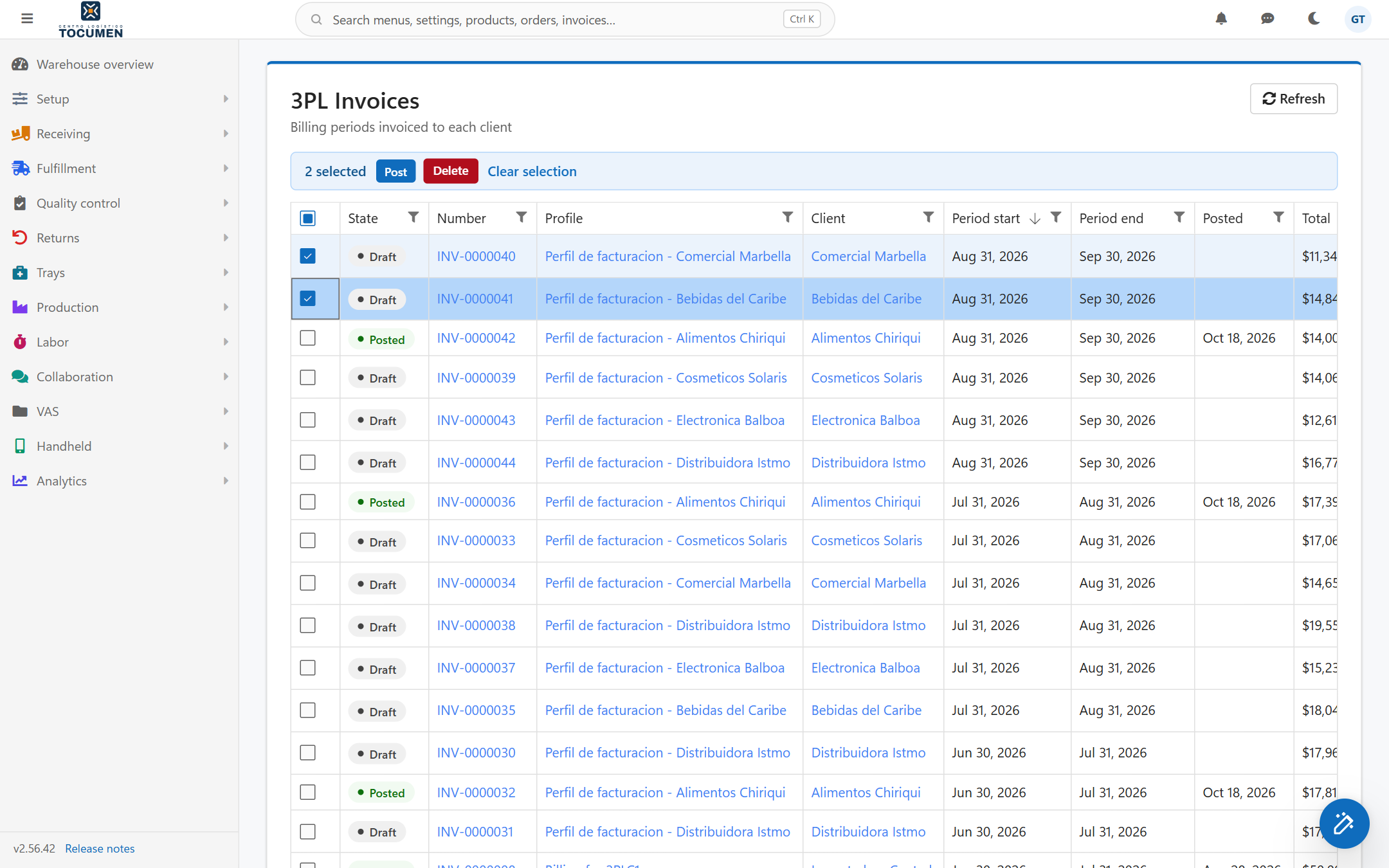
Task: Click the Period start sort arrow
Action: click(1035, 219)
